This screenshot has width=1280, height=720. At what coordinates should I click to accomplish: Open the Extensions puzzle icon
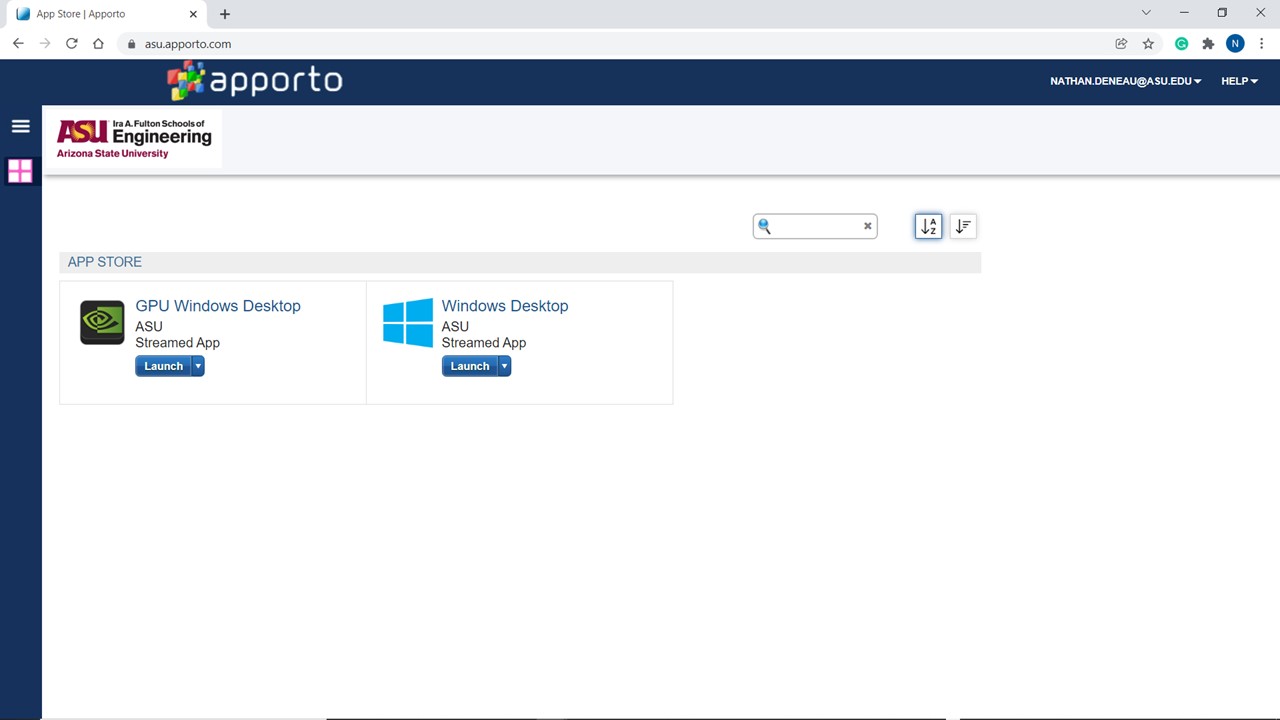click(x=1208, y=44)
